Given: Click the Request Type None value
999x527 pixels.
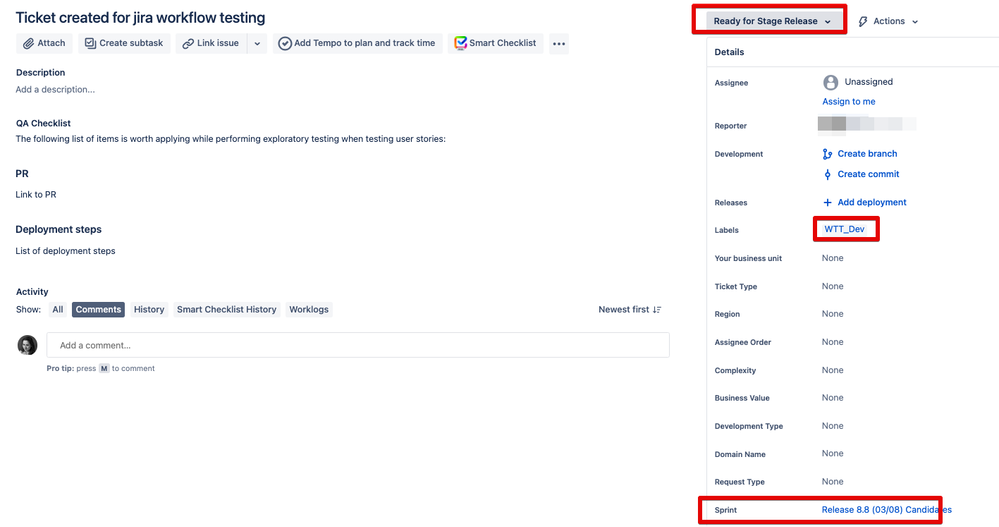Looking at the screenshot, I should pos(832,481).
